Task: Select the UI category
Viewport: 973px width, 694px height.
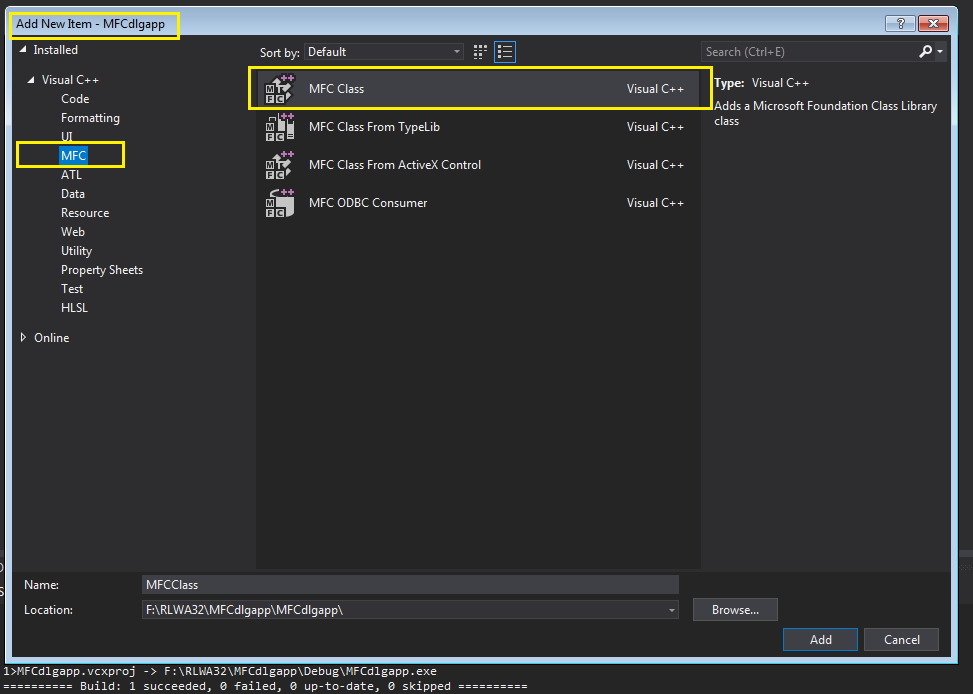Action: (x=66, y=137)
